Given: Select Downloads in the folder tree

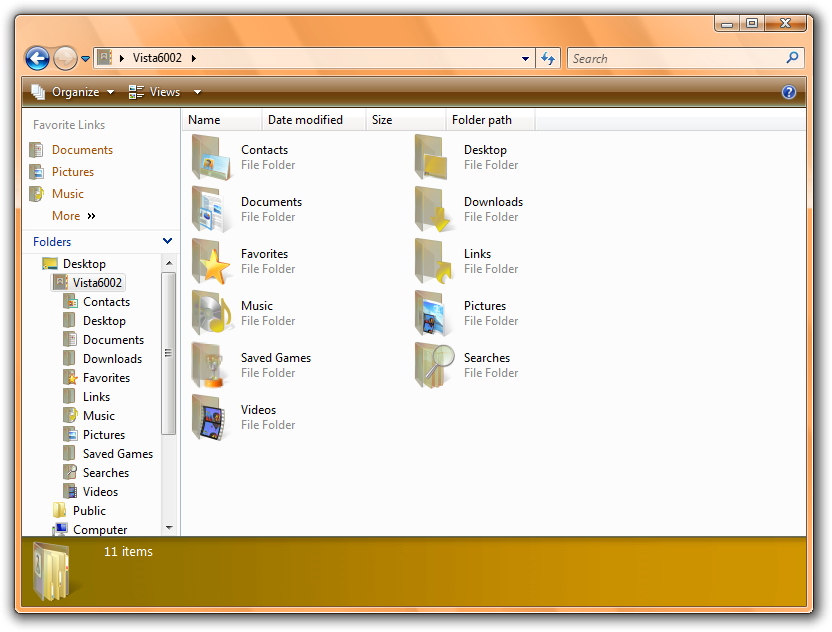Looking at the screenshot, I should point(111,359).
